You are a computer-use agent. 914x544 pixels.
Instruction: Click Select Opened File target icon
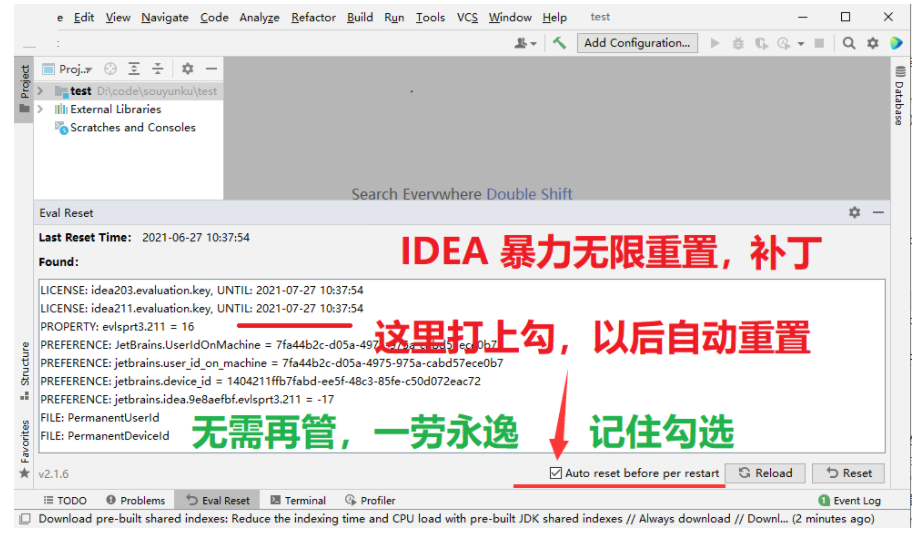click(x=110, y=69)
